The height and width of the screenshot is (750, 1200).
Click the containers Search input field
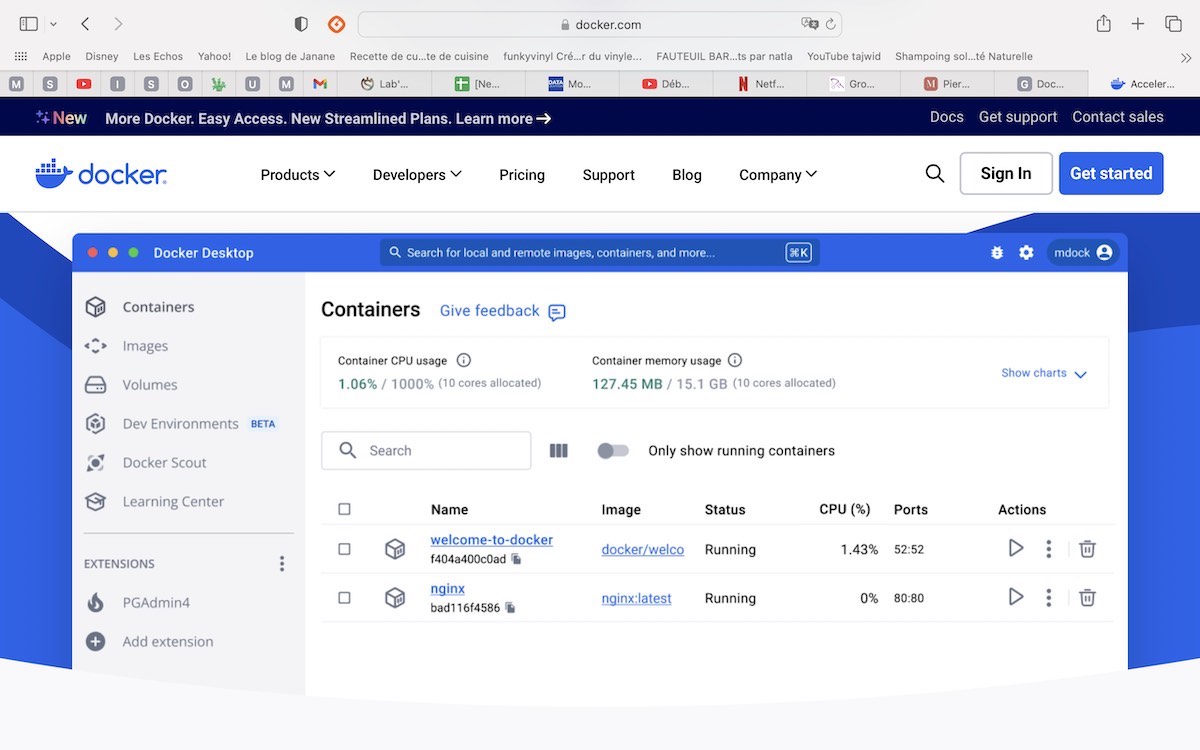pyautogui.click(x=440, y=451)
